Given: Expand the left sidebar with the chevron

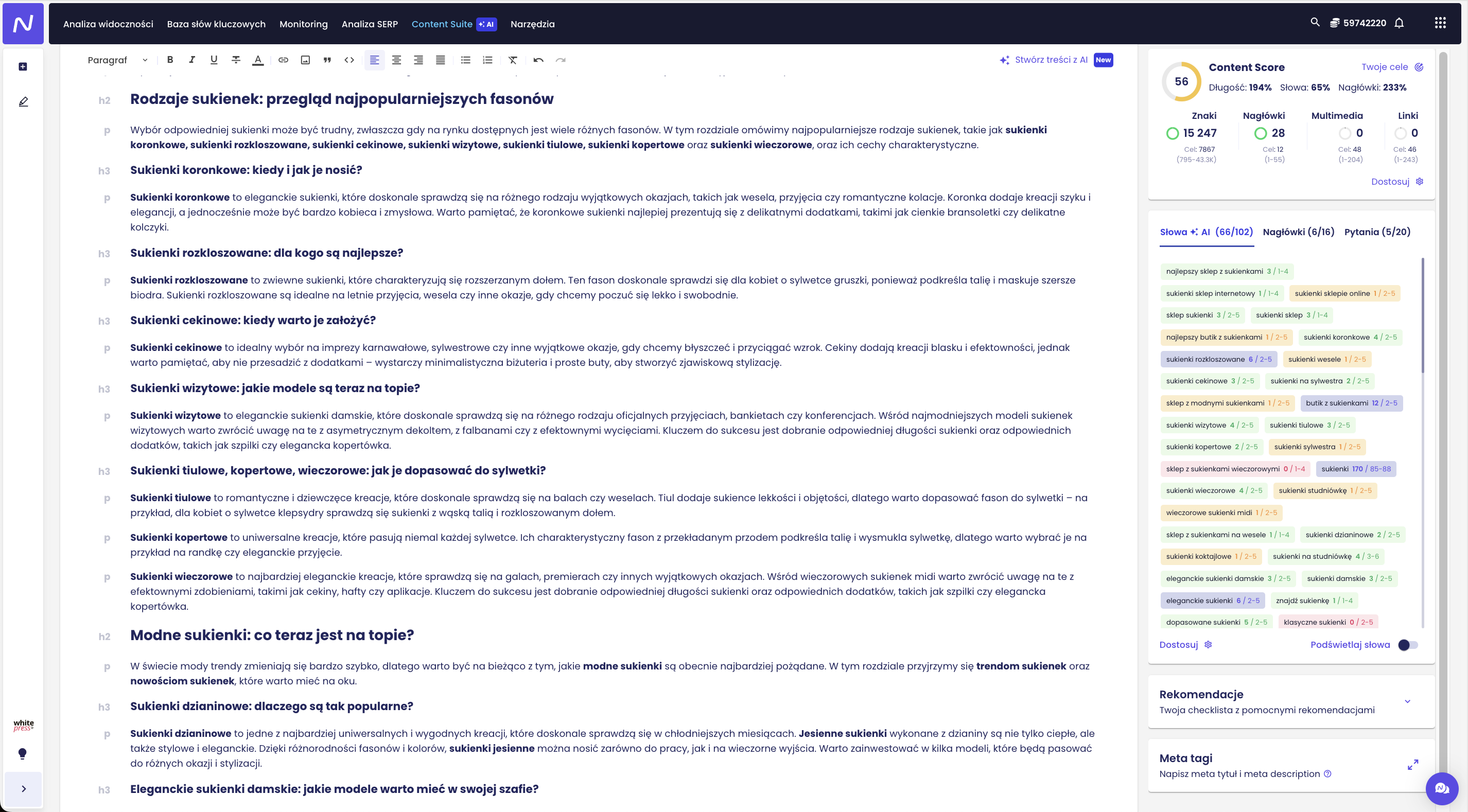Looking at the screenshot, I should tap(23, 789).
